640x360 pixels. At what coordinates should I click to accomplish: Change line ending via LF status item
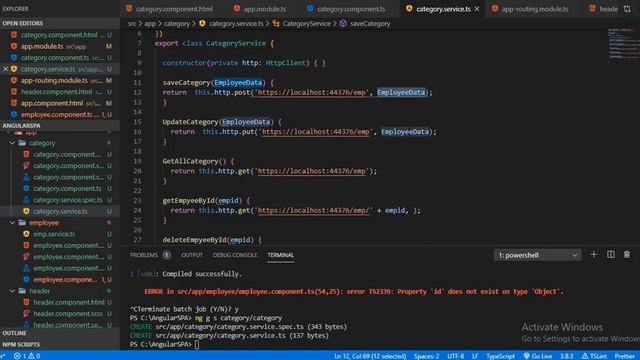475,356
